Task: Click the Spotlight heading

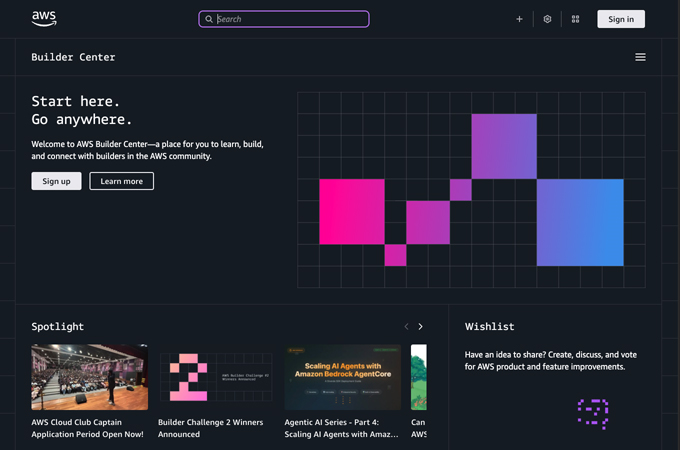Action: point(58,326)
